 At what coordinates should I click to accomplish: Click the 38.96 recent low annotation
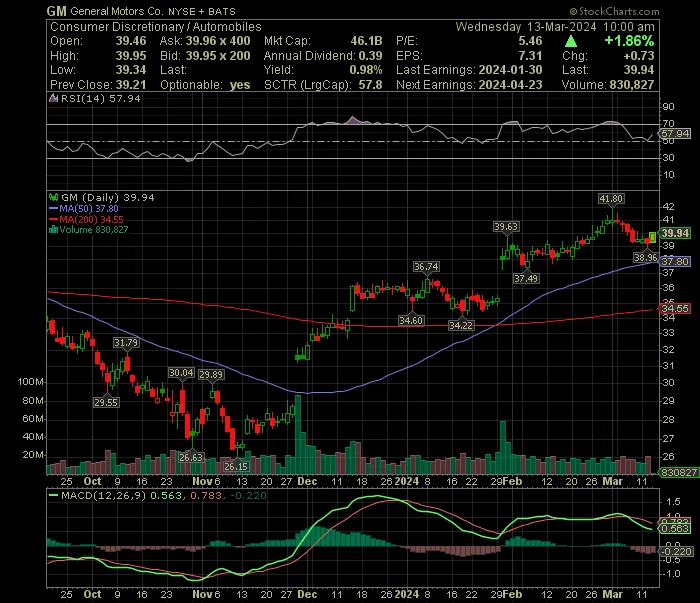click(646, 258)
